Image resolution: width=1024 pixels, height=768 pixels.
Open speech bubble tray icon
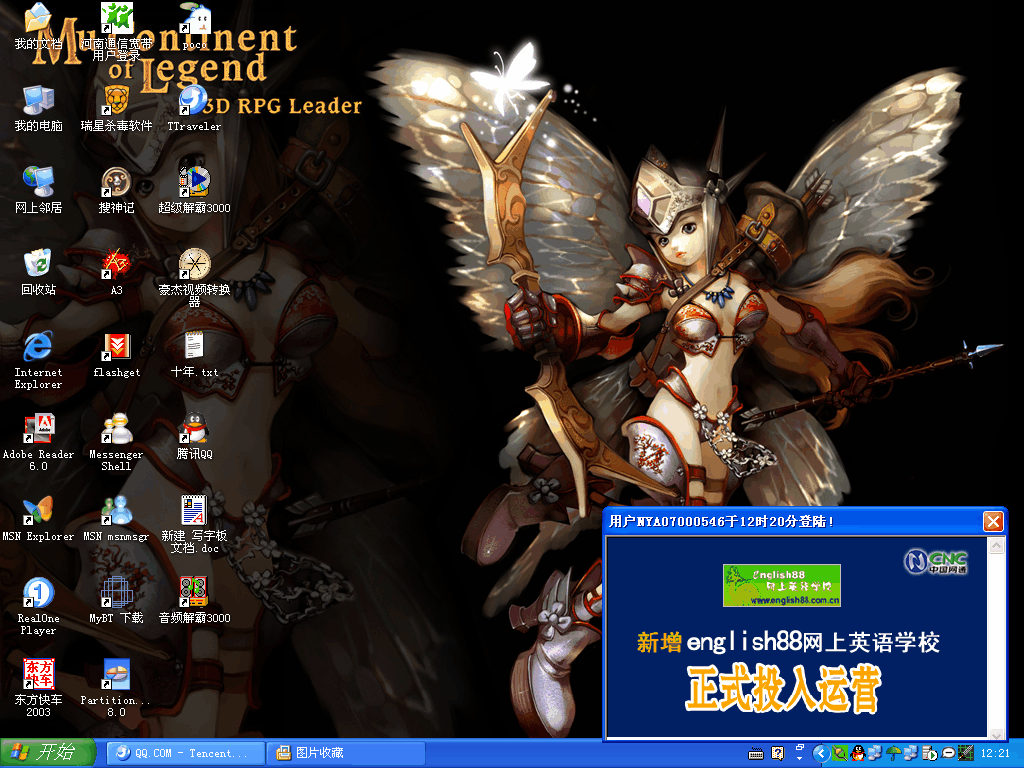[948, 753]
